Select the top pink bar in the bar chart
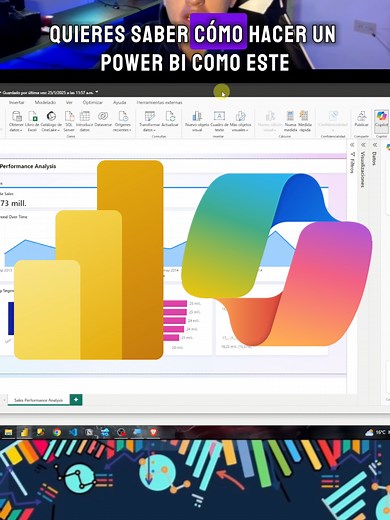 [175, 303]
